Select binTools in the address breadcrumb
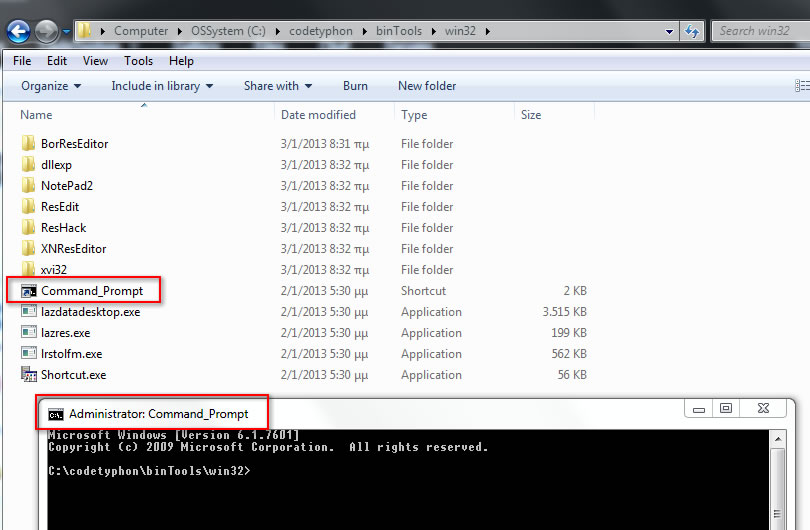The image size is (810, 530). coord(399,31)
